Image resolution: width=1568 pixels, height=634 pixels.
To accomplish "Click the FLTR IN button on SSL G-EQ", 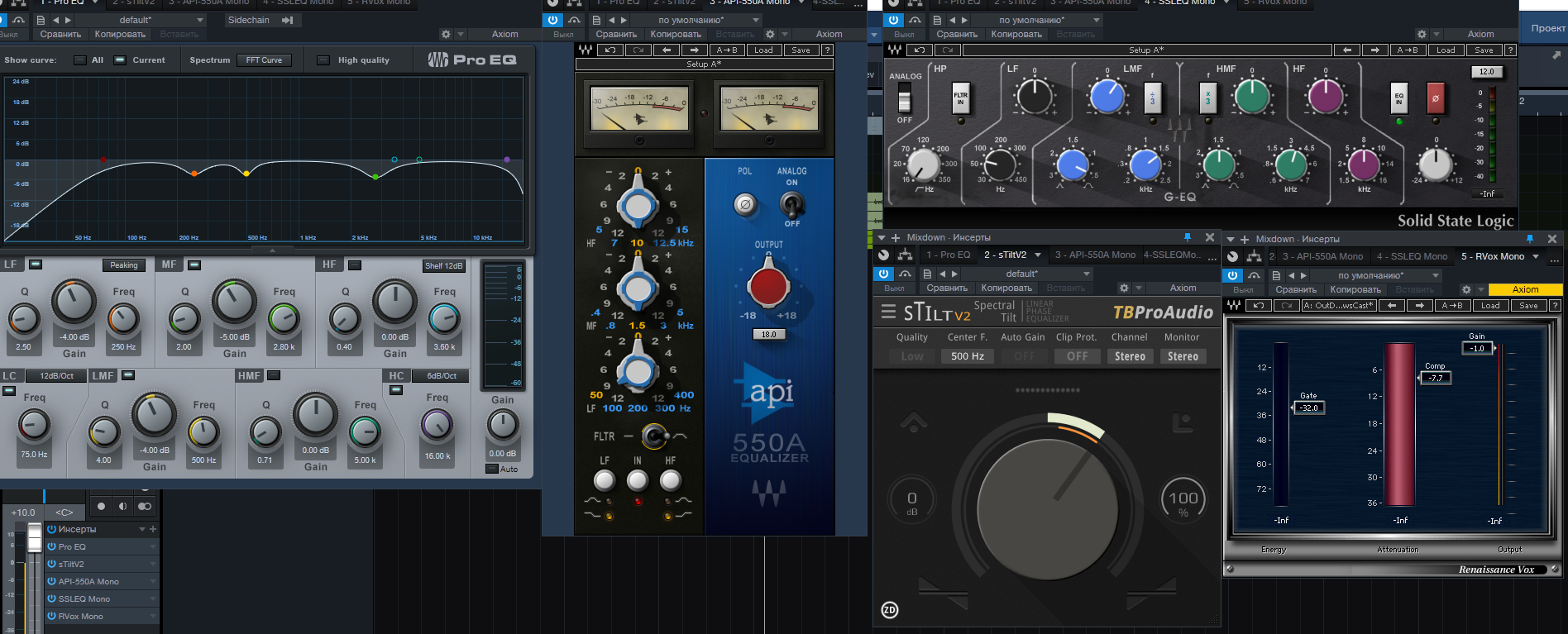I will pyautogui.click(x=961, y=98).
